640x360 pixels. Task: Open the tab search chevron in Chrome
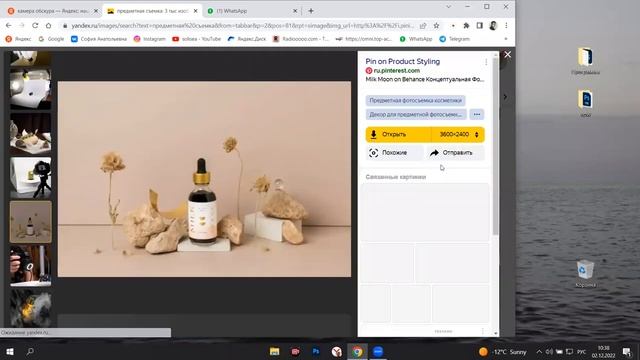point(449,7)
